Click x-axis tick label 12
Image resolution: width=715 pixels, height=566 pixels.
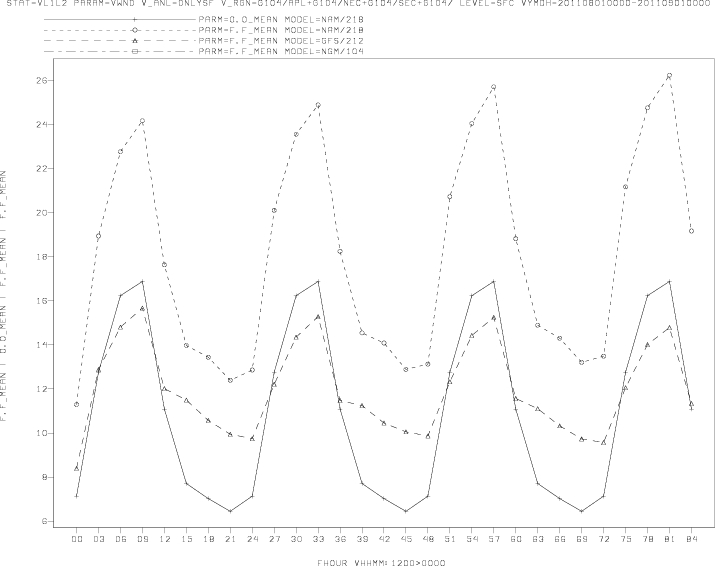coord(165,539)
